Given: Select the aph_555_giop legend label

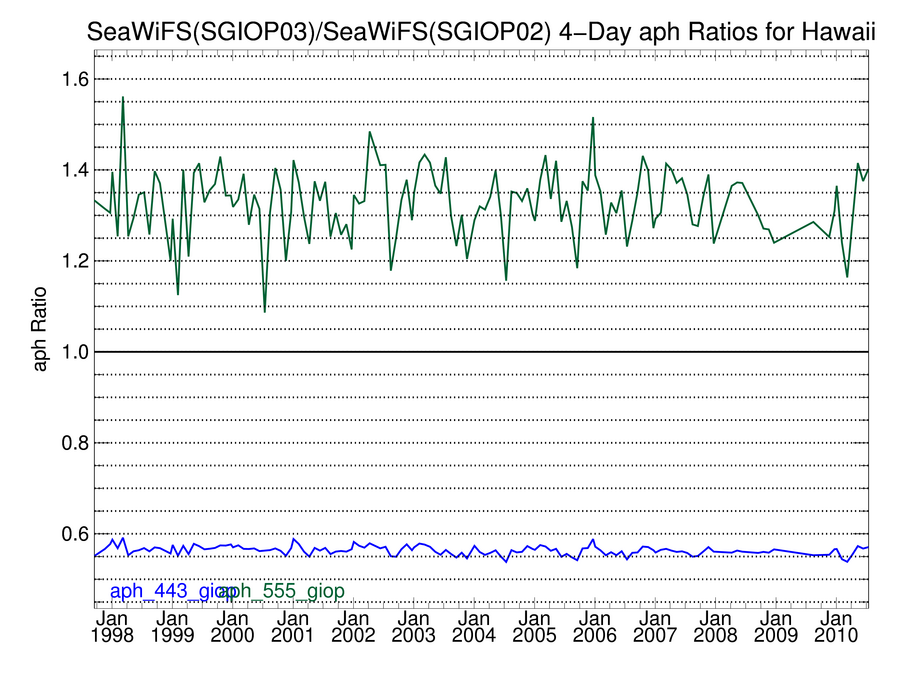Looking at the screenshot, I should coord(282,591).
